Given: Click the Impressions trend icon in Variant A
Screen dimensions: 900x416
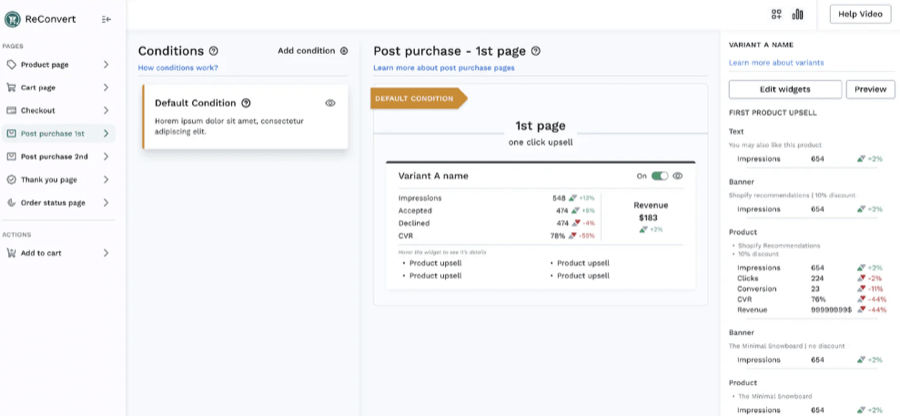Looking at the screenshot, I should 573,198.
